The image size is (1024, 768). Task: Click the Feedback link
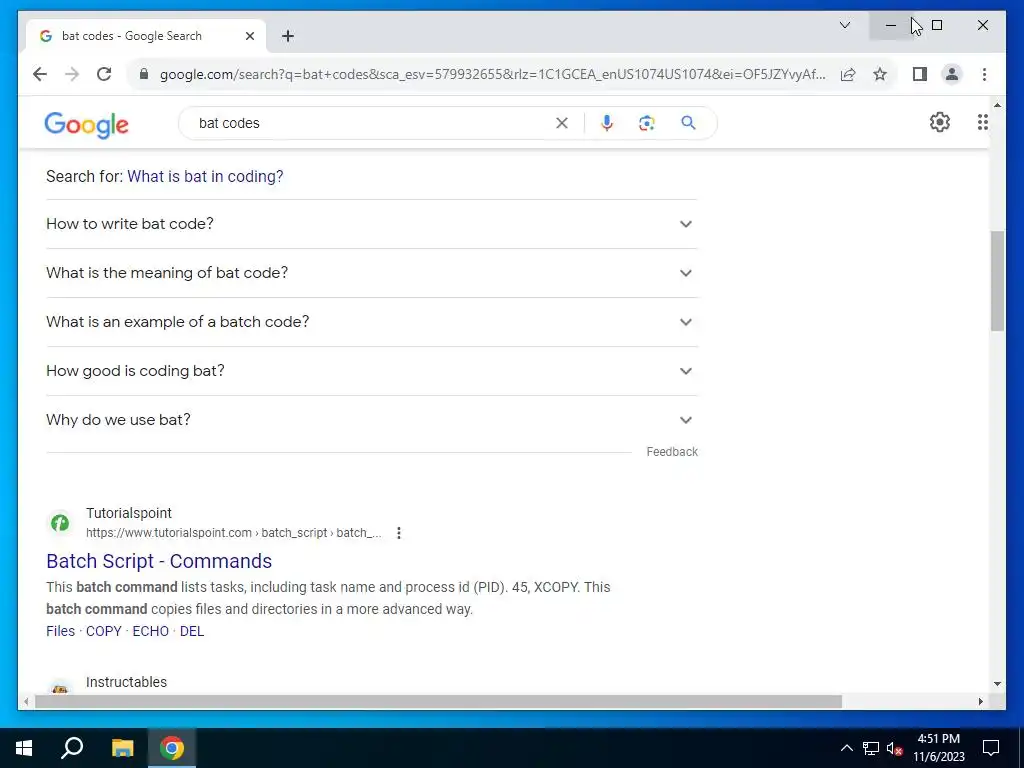pos(672,452)
